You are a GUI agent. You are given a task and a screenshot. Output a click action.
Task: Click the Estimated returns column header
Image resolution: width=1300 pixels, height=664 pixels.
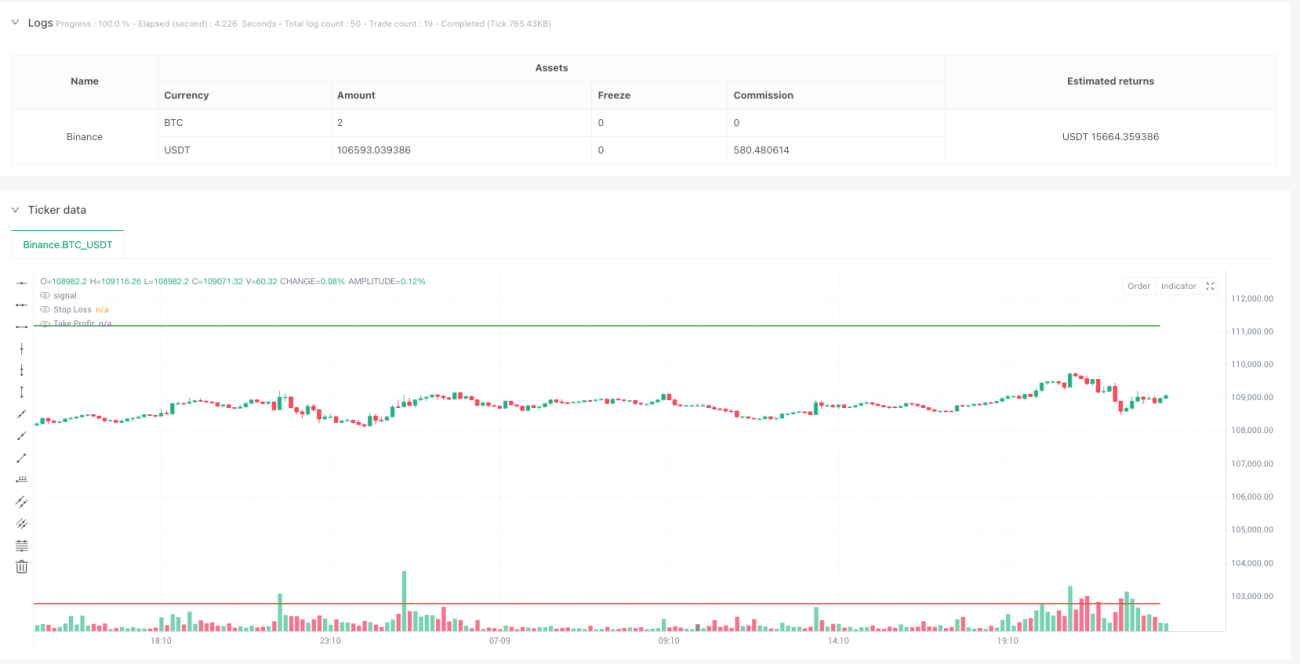click(1111, 81)
